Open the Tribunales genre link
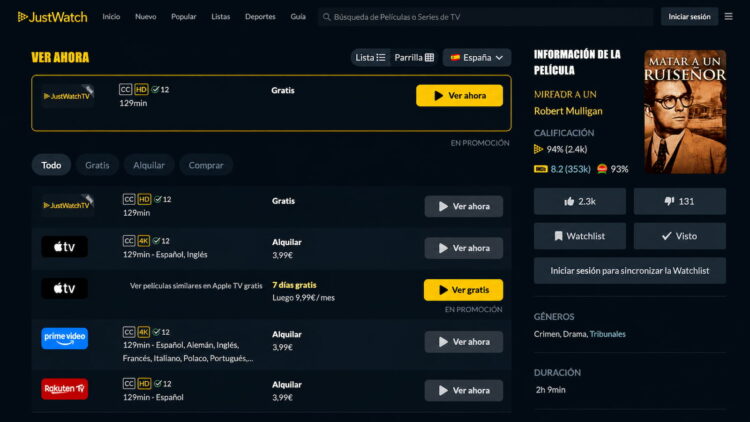This screenshot has height=422, width=750. point(607,334)
